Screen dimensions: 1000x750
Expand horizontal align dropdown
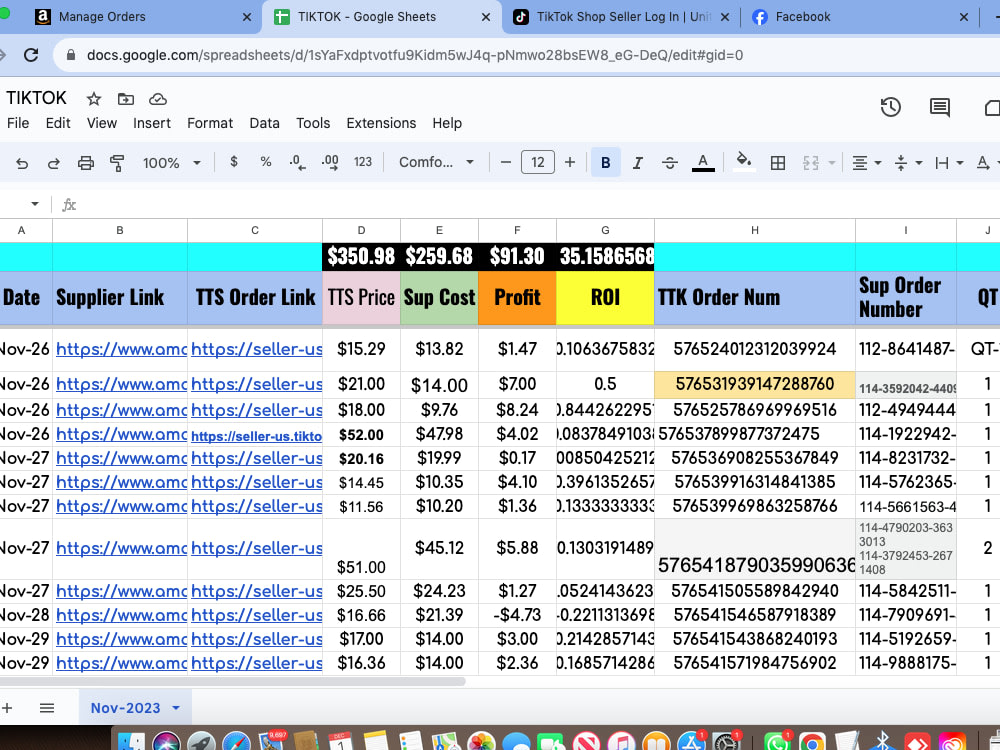point(878,163)
